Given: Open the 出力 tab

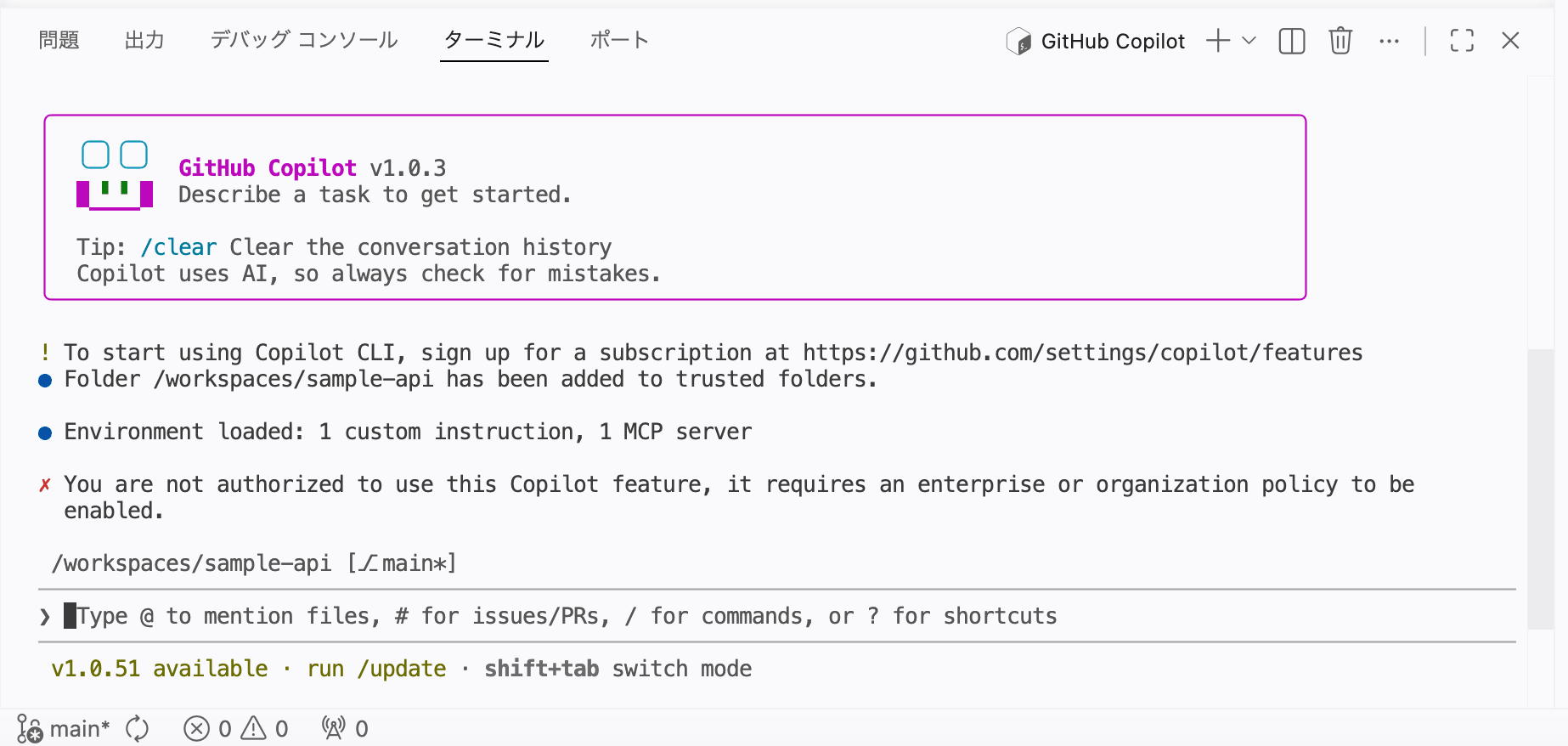Looking at the screenshot, I should 144,40.
